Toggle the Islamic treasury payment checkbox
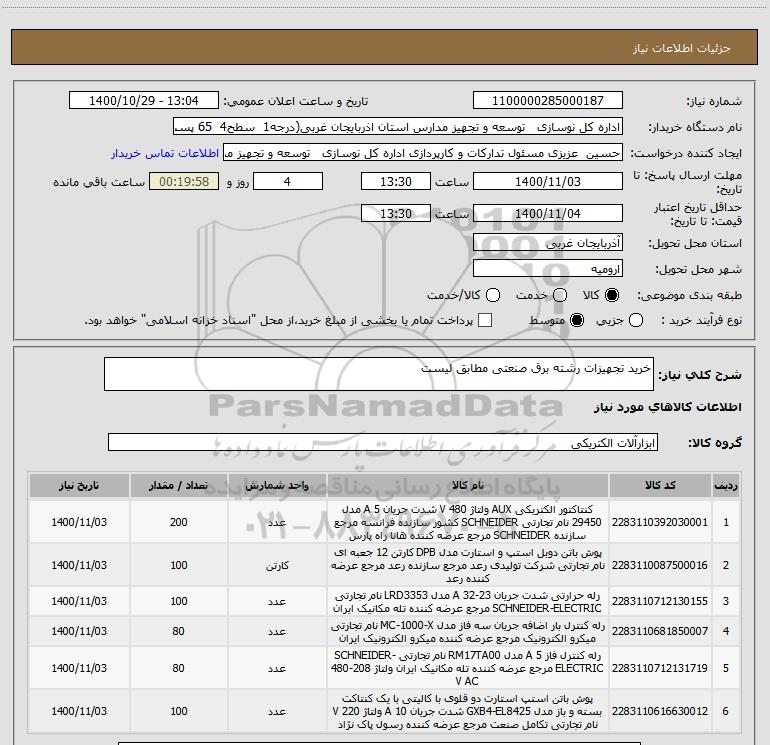Viewport: 770px width, 745px height. (x=485, y=320)
